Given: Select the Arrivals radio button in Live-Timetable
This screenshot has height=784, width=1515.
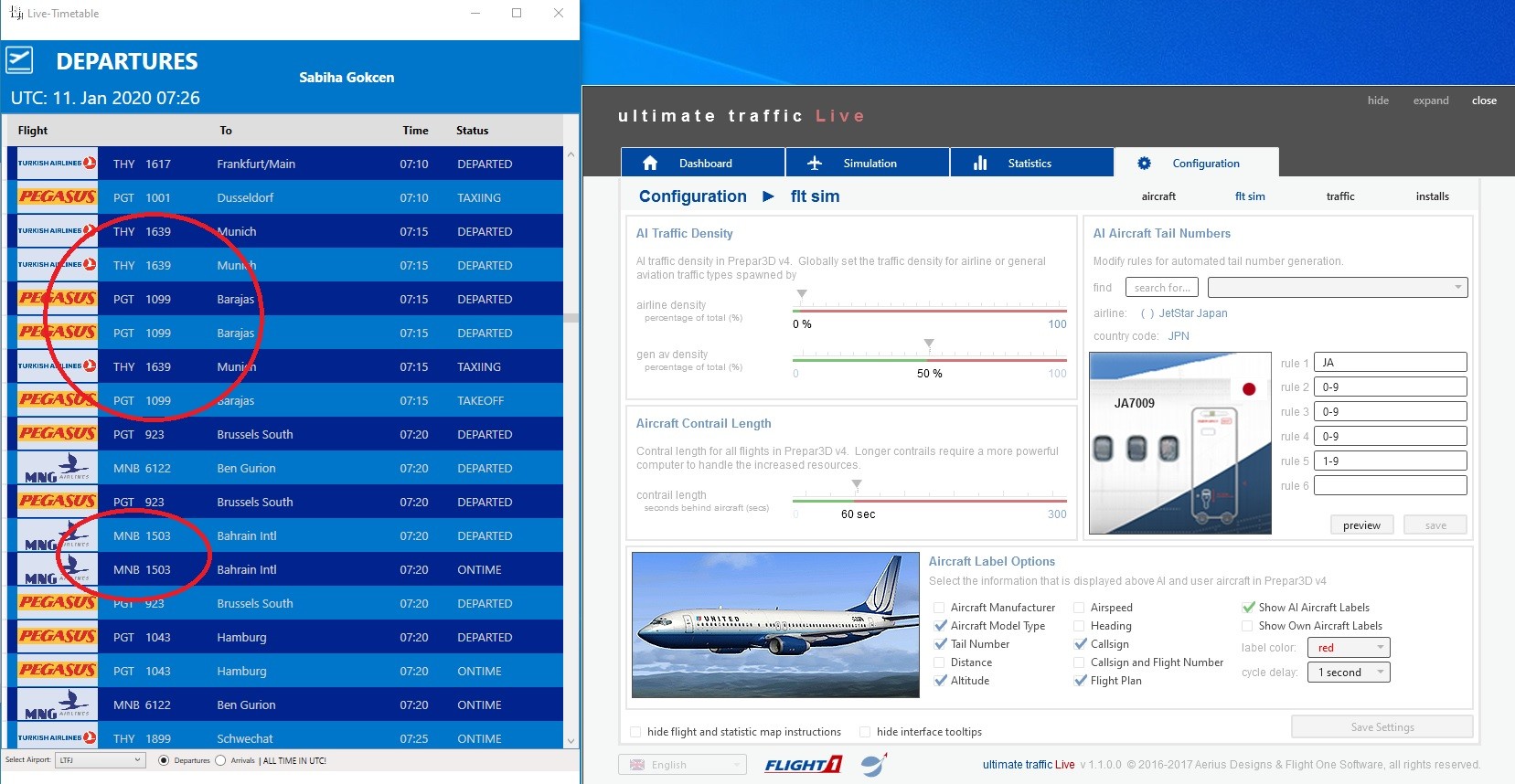Looking at the screenshot, I should (x=220, y=760).
